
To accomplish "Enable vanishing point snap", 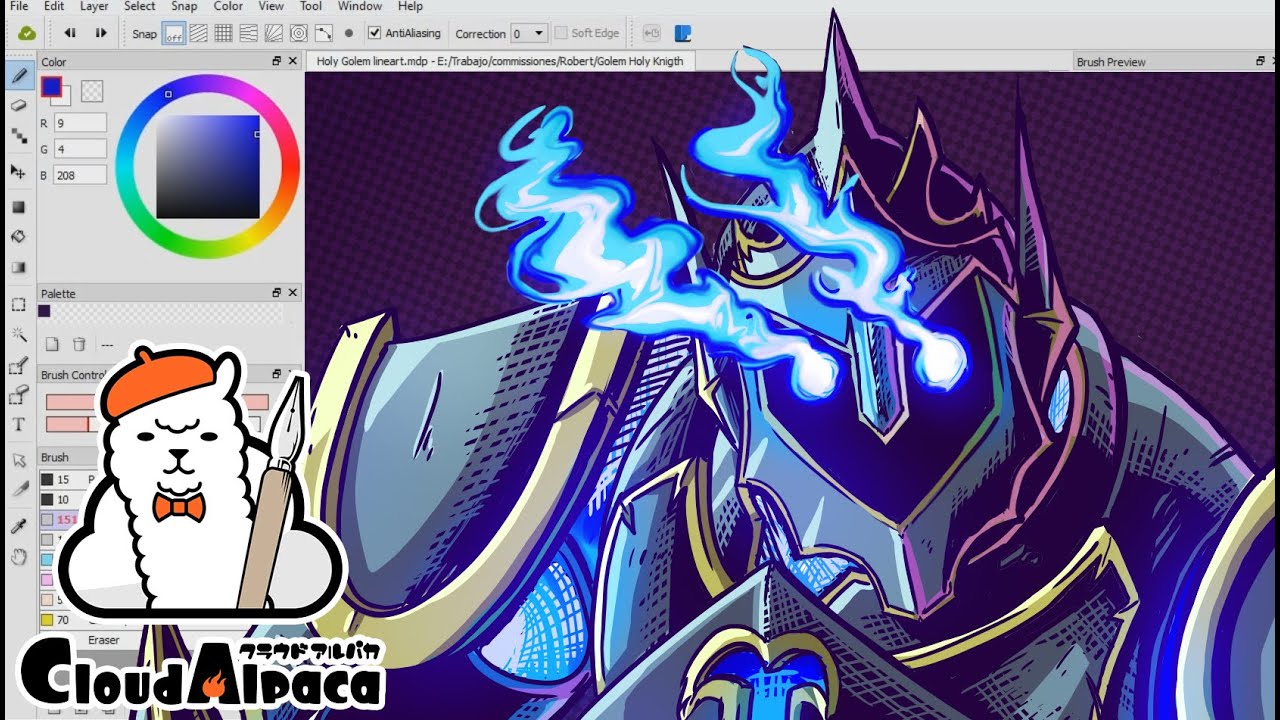I will tap(249, 33).
